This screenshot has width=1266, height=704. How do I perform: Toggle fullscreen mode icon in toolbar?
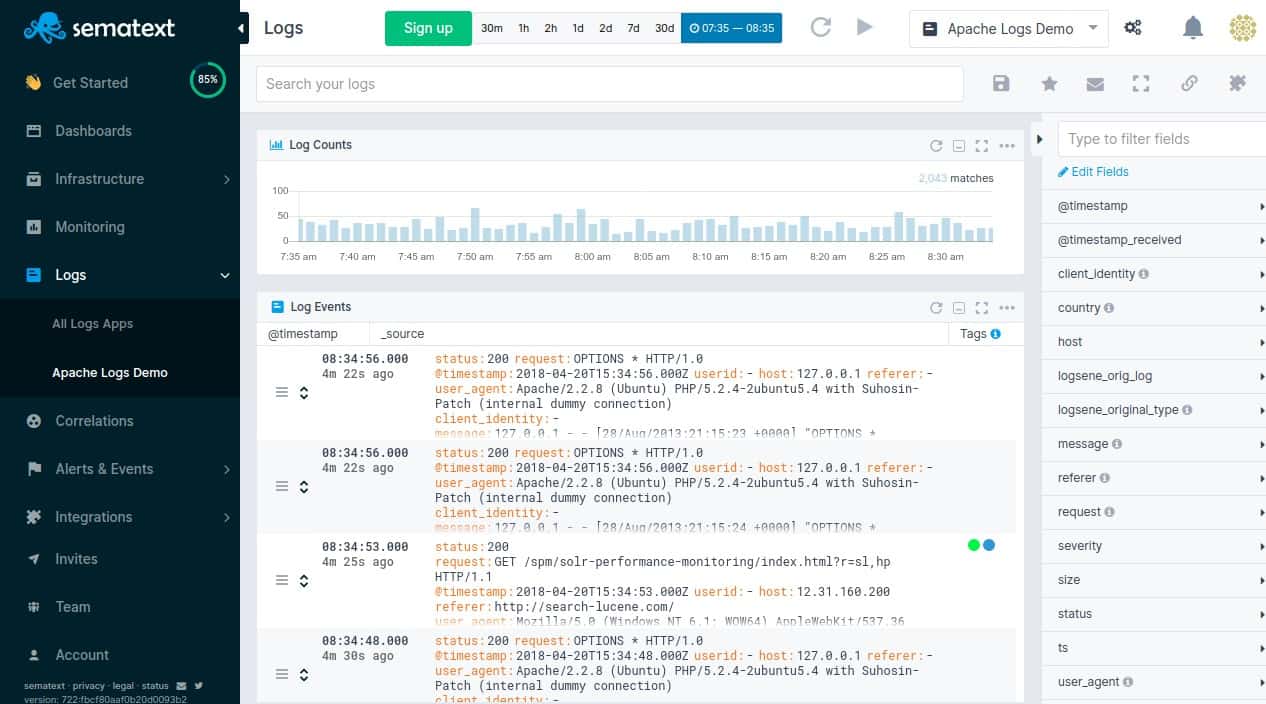1141,84
